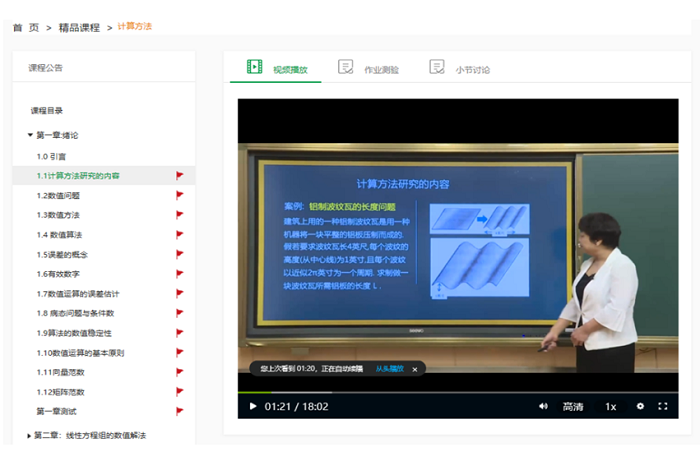700x452 pixels.
Task: Expand 第二章:线性方程组的数值解法
Action: [x=31, y=435]
